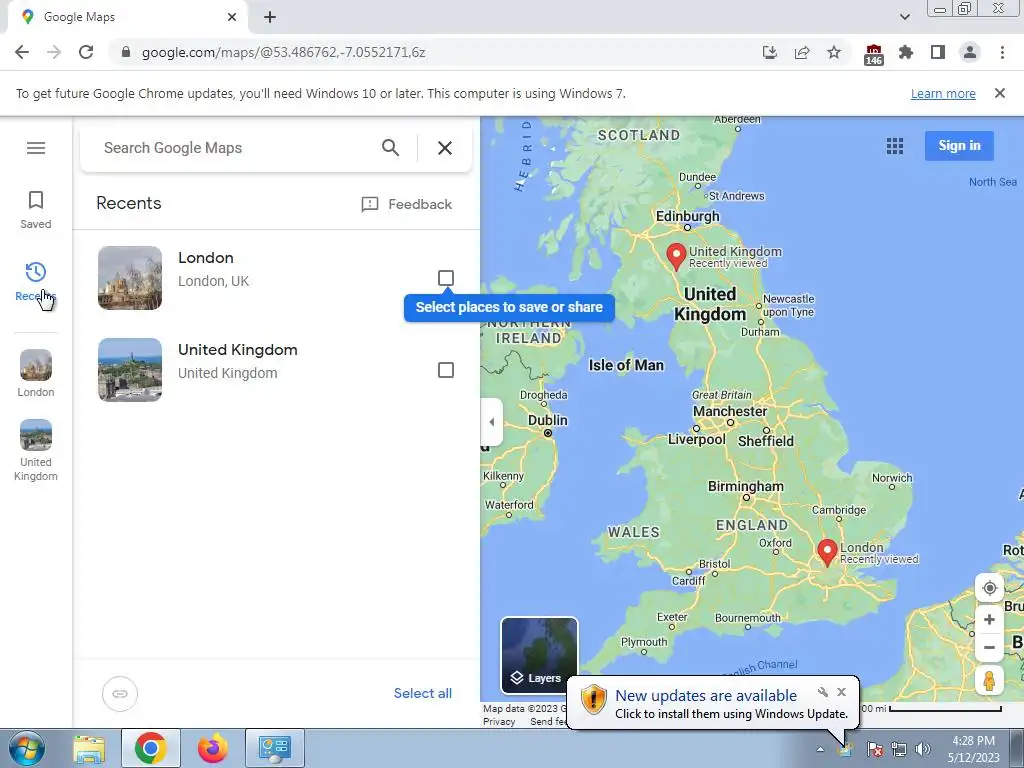Image resolution: width=1024 pixels, height=768 pixels.
Task: Open London shortcut in left sidebar
Action: pyautogui.click(x=36, y=374)
